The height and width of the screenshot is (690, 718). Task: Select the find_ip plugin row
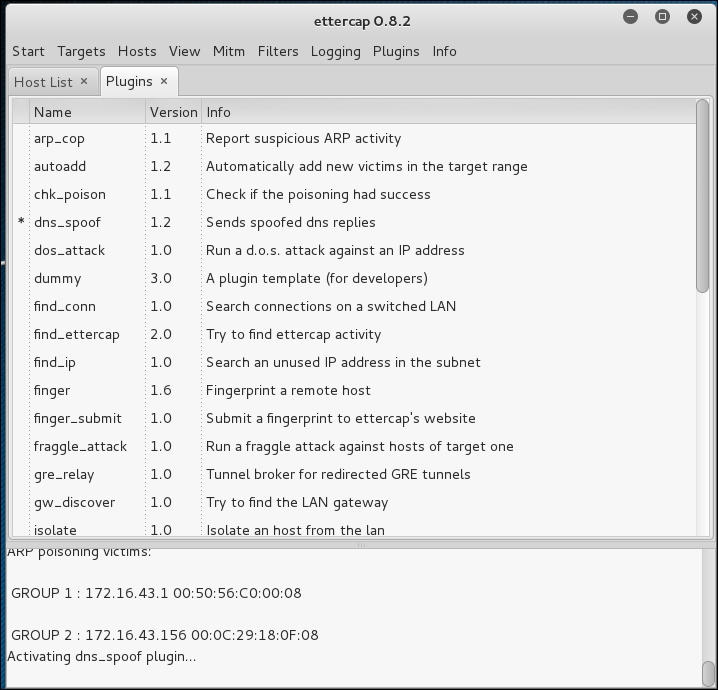[354, 362]
